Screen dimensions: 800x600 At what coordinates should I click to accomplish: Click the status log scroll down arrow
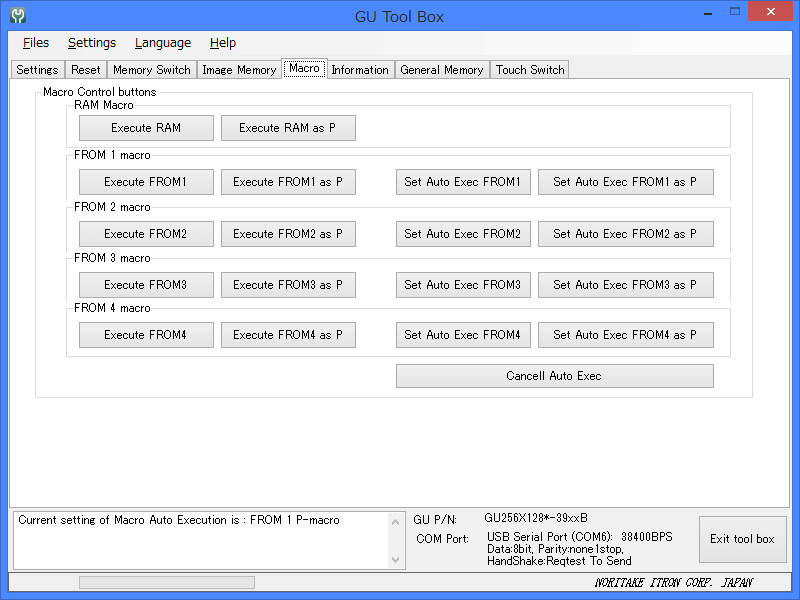click(x=395, y=560)
